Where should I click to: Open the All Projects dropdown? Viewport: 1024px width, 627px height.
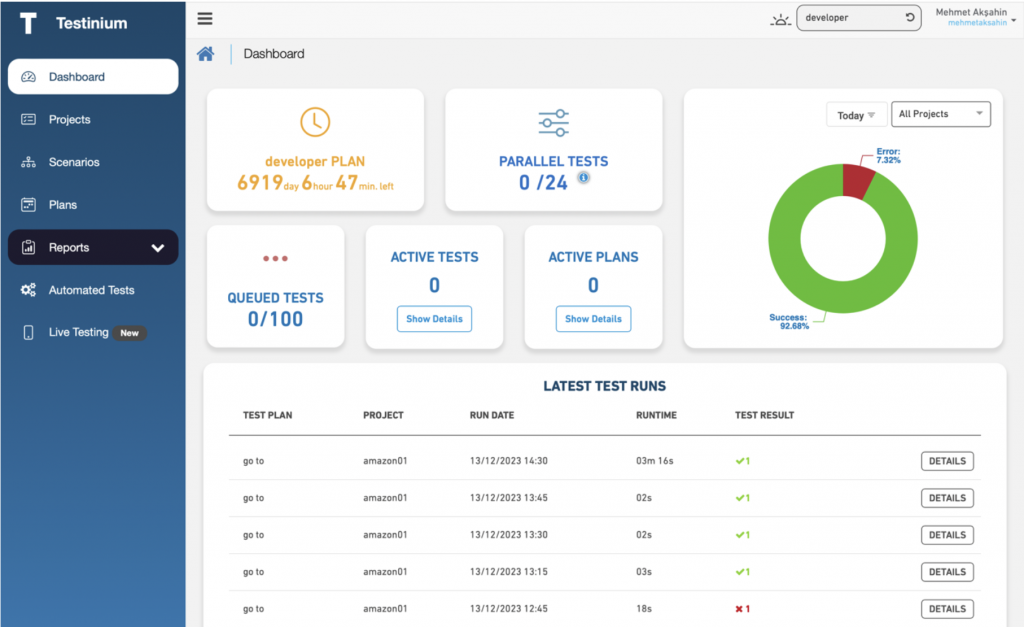pos(939,114)
